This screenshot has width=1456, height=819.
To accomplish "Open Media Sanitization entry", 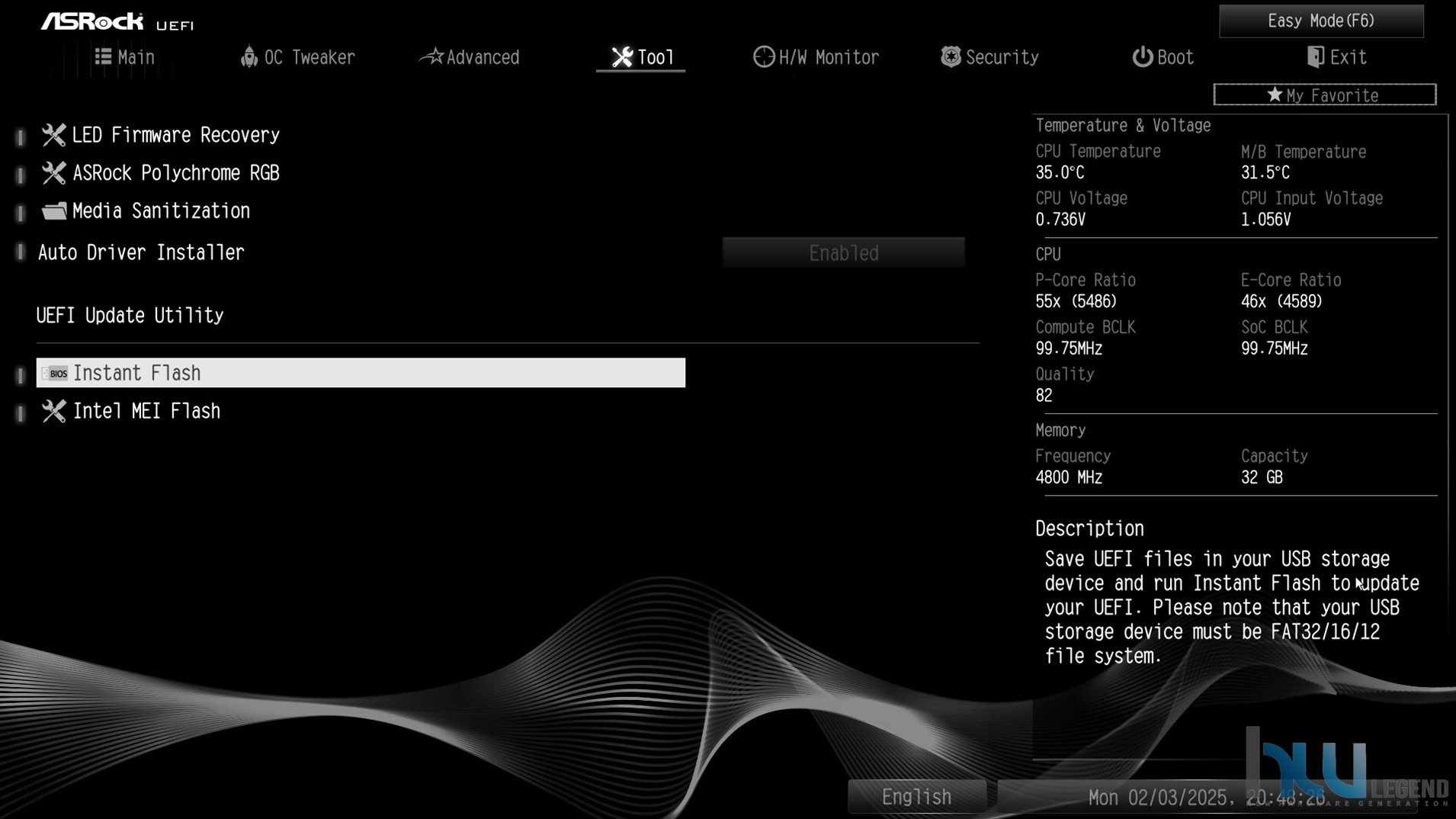I will coord(161,211).
